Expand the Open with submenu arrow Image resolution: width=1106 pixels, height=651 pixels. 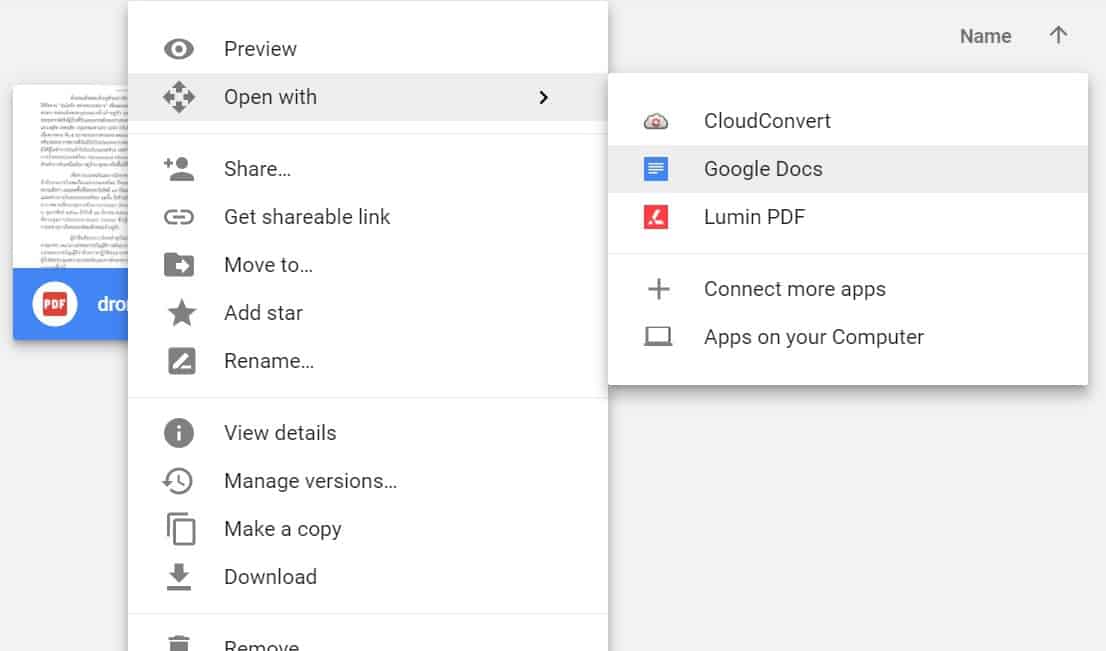click(x=543, y=97)
